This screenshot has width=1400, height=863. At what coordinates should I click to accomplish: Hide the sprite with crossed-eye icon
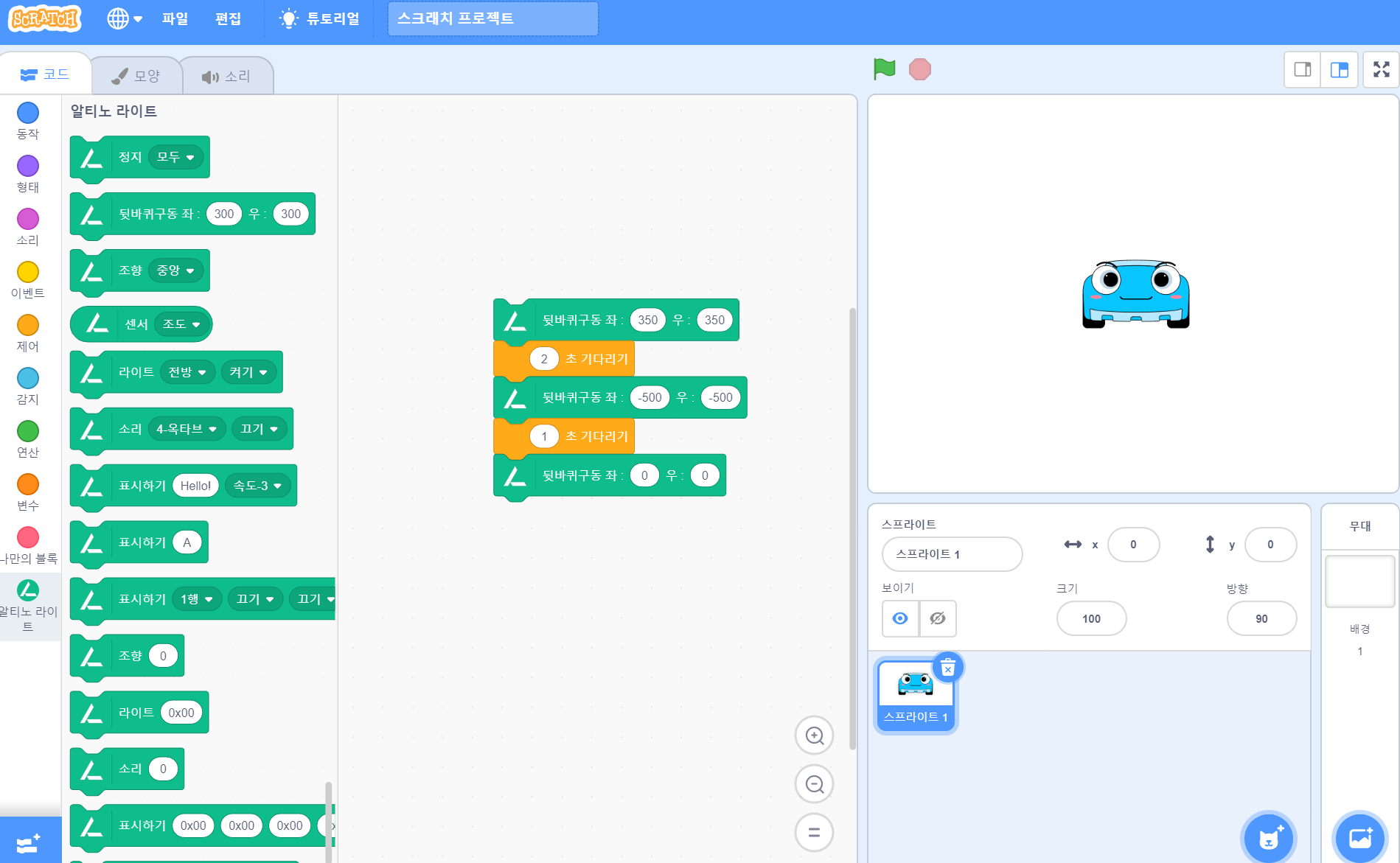click(x=938, y=618)
